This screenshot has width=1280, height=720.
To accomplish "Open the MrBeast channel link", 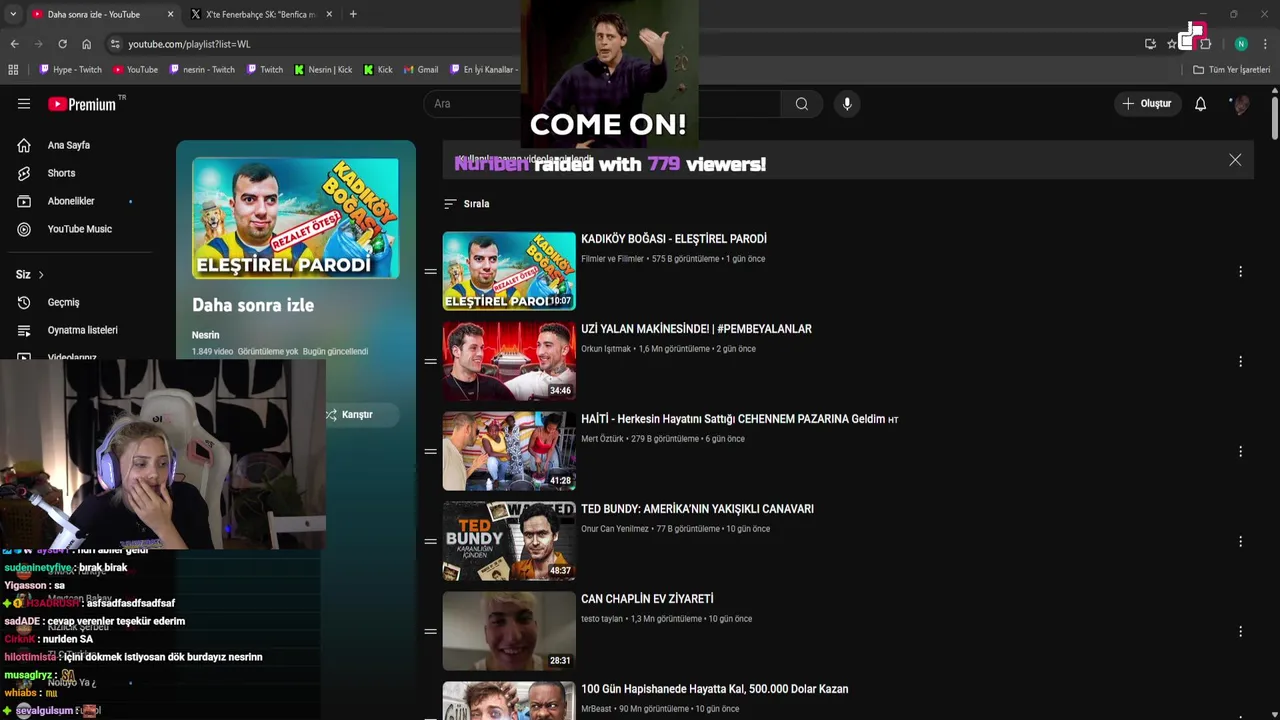I will [597, 709].
